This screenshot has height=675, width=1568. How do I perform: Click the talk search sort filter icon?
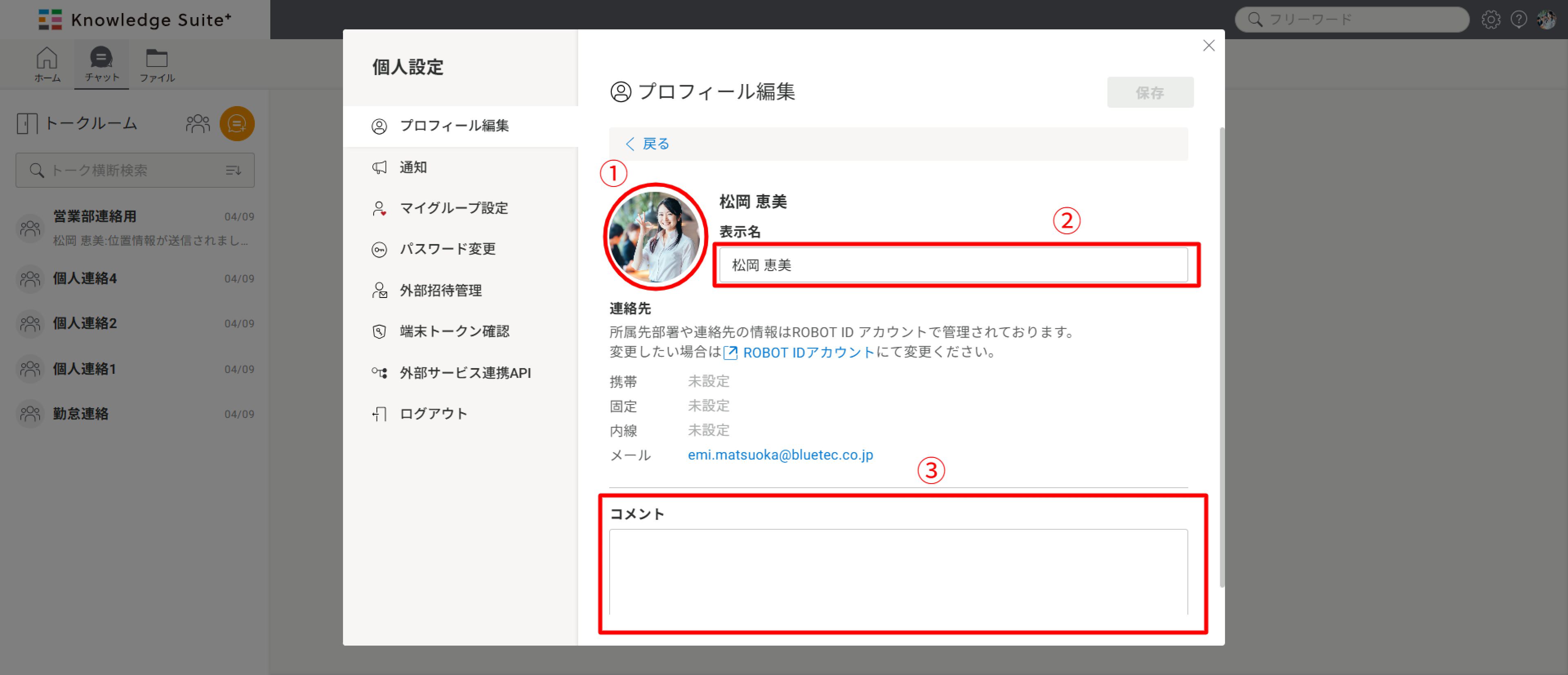(233, 170)
